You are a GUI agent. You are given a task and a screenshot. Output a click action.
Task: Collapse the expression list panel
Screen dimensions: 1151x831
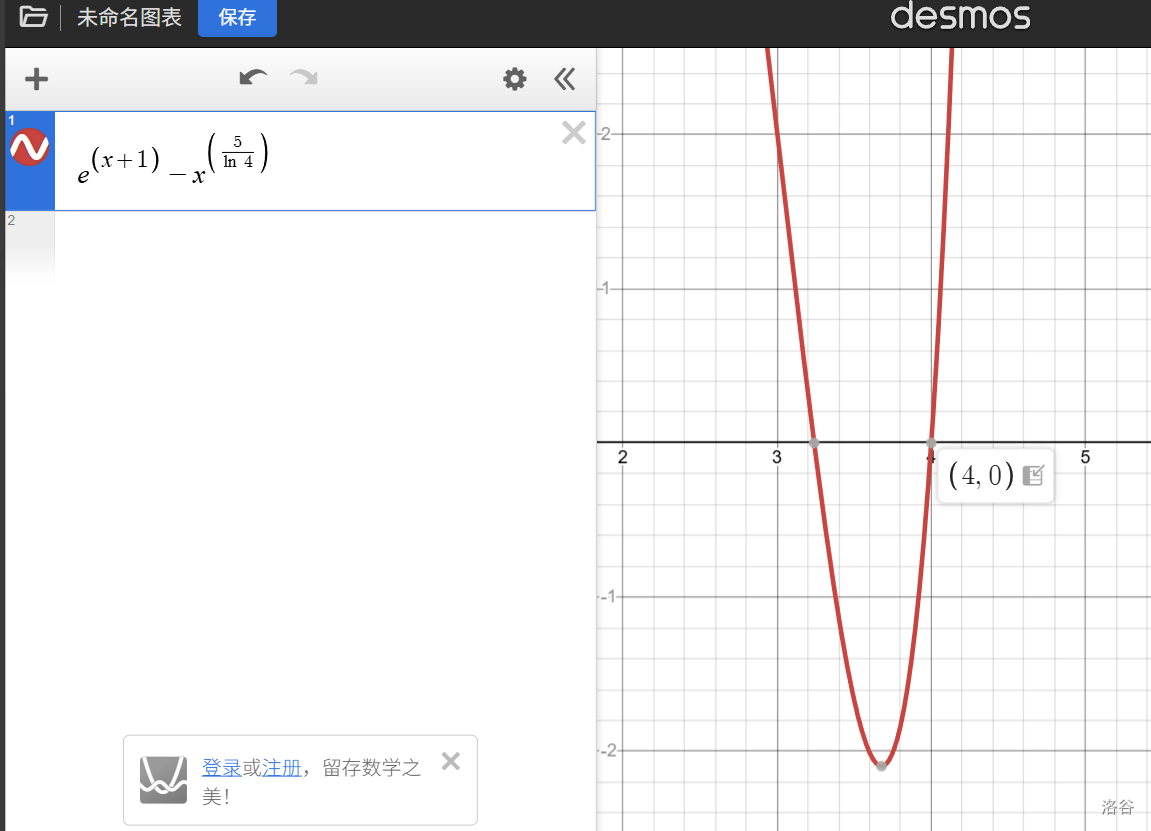coord(565,80)
